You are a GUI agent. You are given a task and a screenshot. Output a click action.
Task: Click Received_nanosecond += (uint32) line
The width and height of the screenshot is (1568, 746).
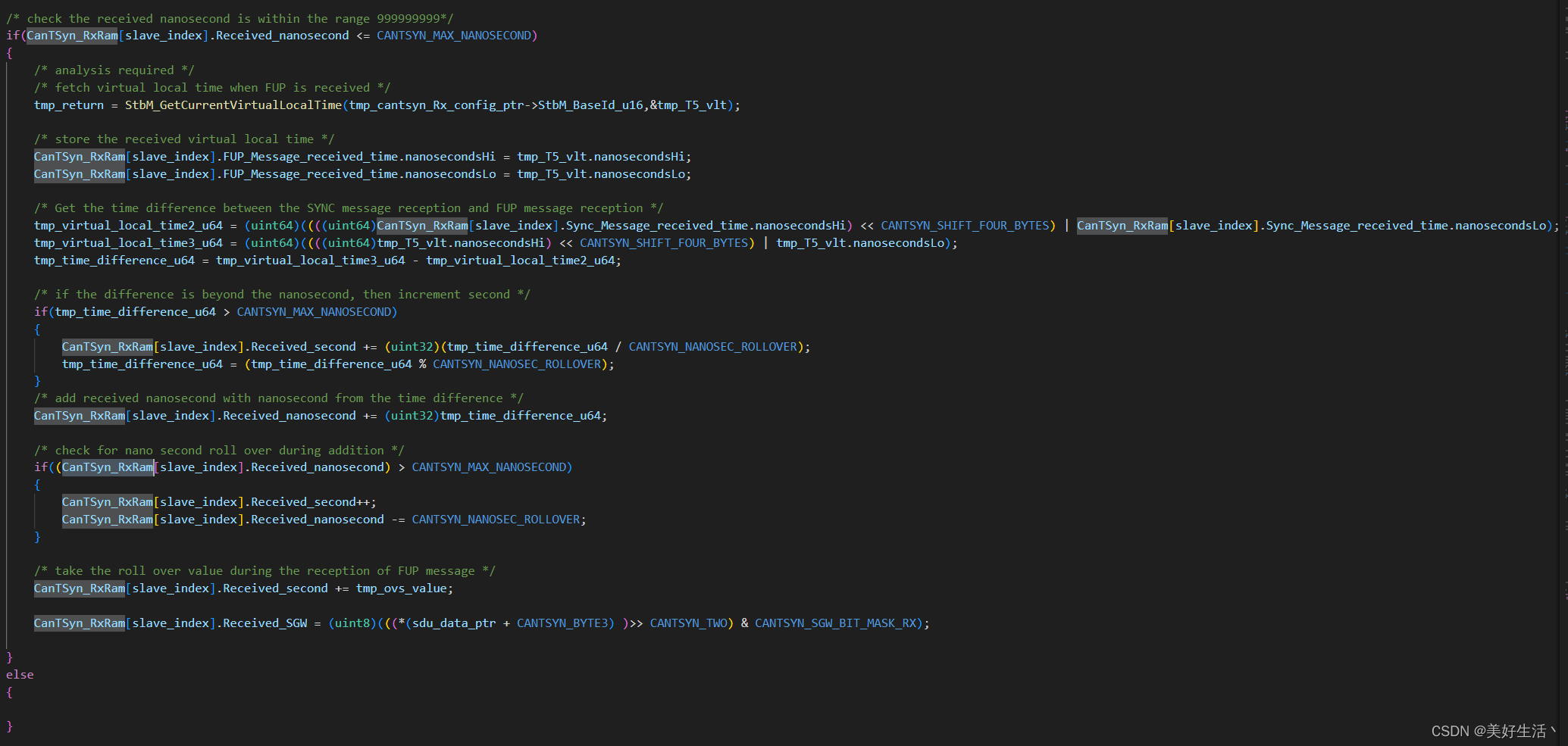pos(321,416)
